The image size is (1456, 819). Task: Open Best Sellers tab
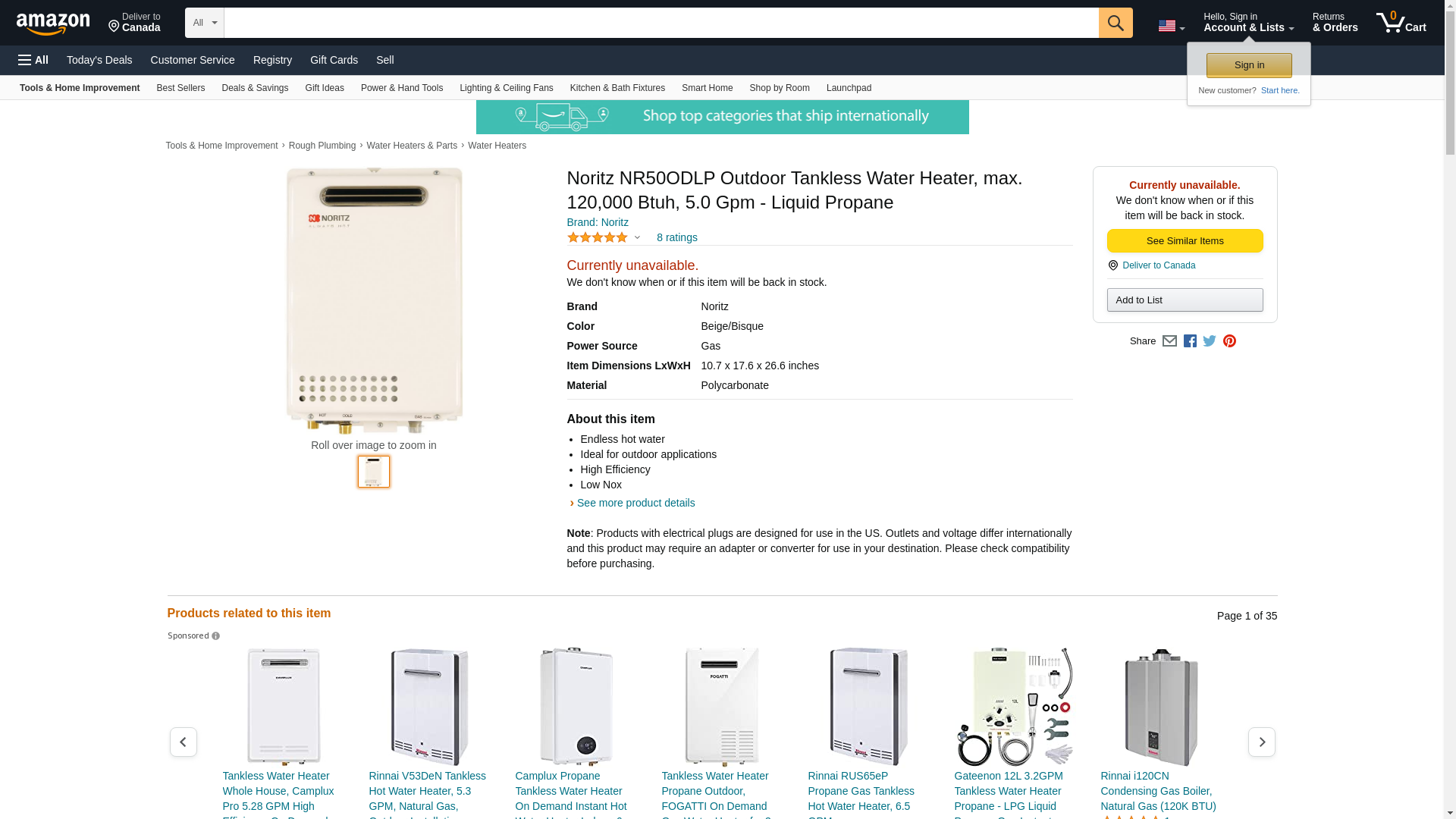tap(180, 88)
